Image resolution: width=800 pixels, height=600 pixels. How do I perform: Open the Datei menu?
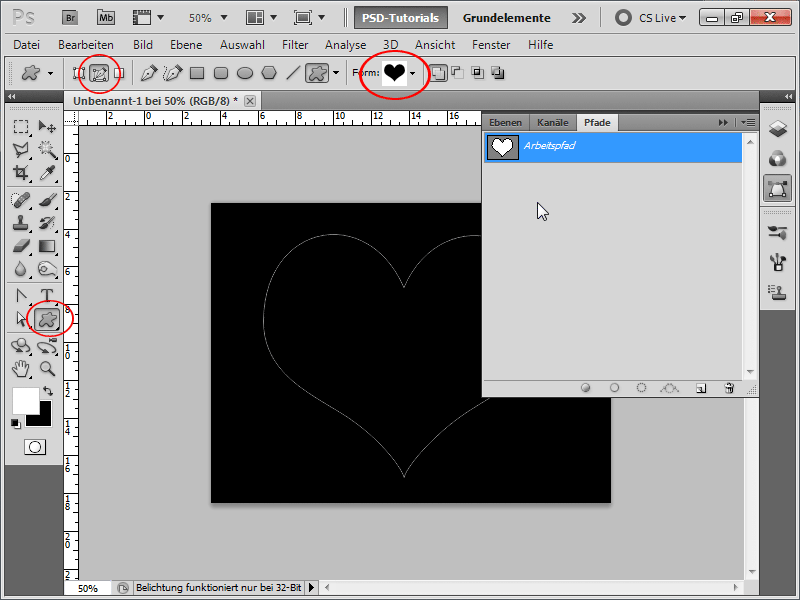tap(27, 45)
